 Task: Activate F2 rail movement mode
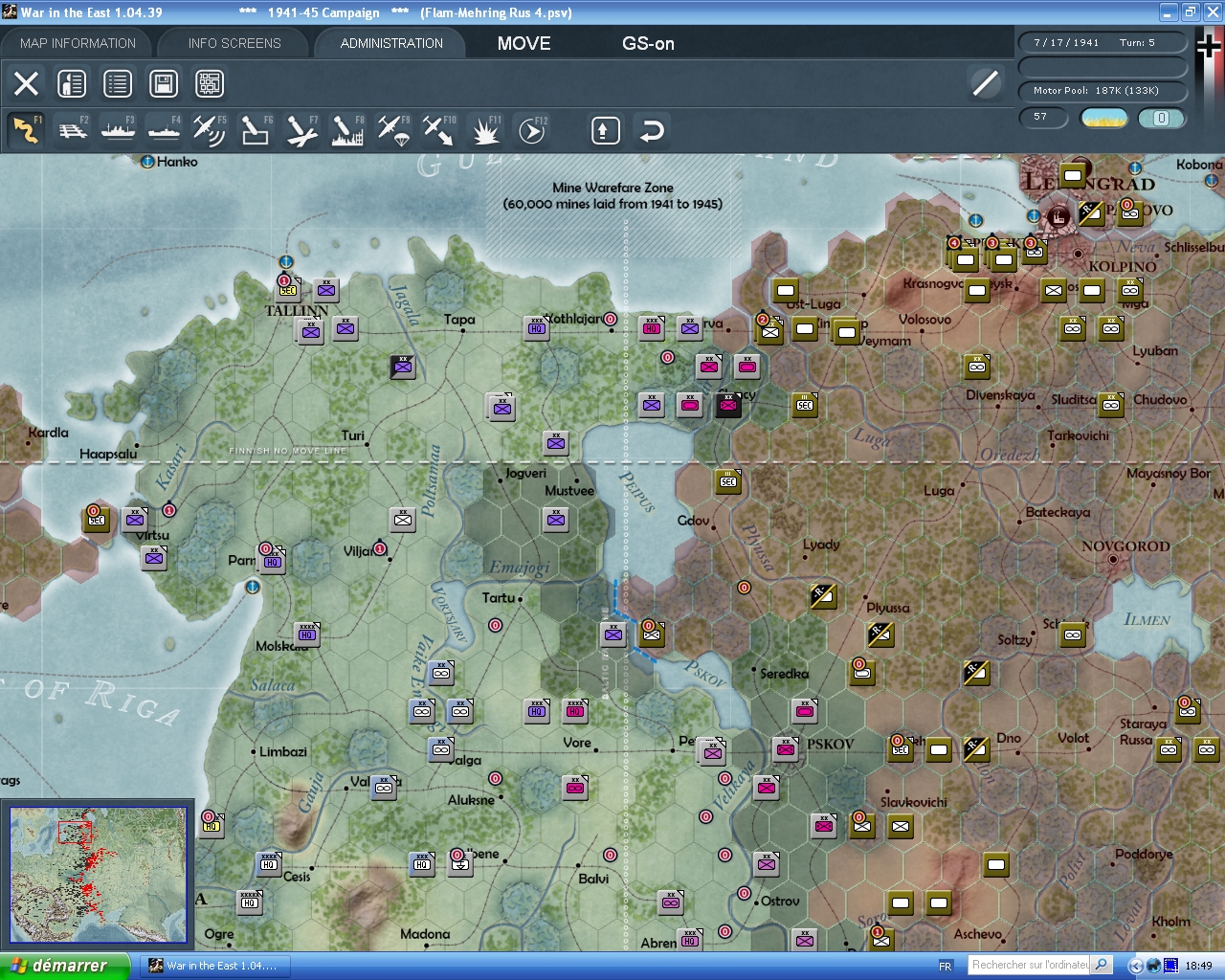tap(73, 130)
